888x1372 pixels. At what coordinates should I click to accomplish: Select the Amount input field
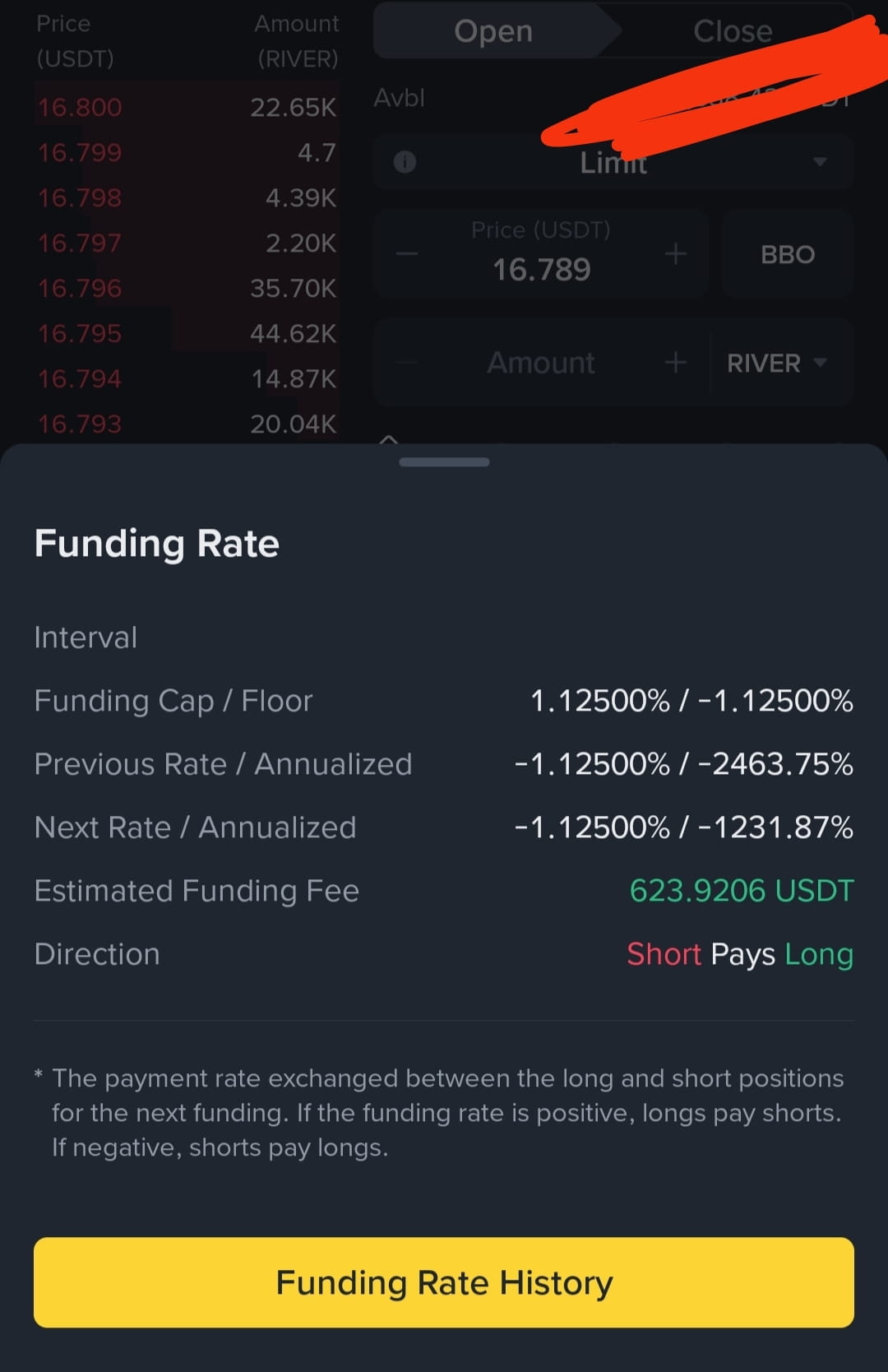541,363
